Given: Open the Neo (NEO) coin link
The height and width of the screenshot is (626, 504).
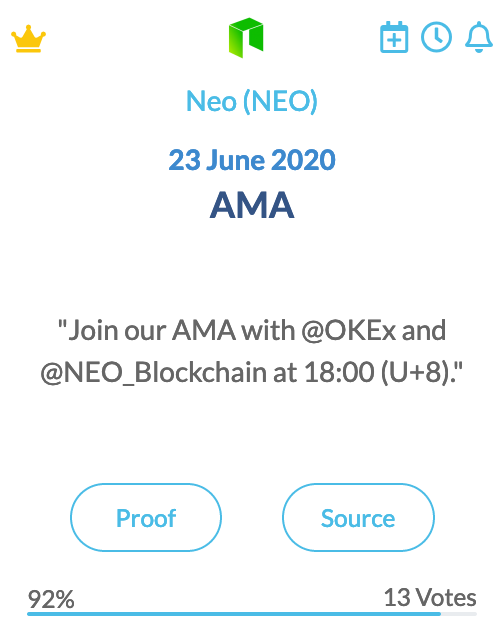Looking at the screenshot, I should pyautogui.click(x=252, y=101).
